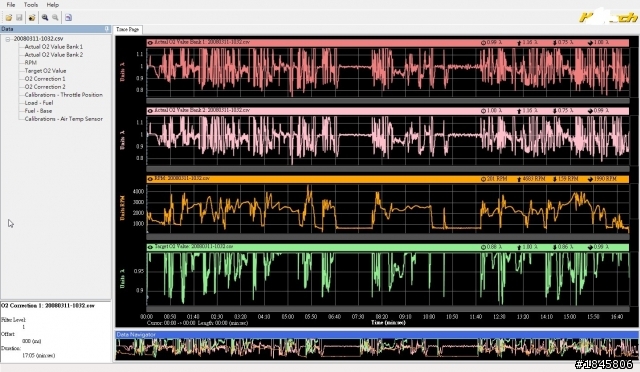Click the Data panel header label
Viewport: 640px width, 372px height.
pyautogui.click(x=7, y=29)
